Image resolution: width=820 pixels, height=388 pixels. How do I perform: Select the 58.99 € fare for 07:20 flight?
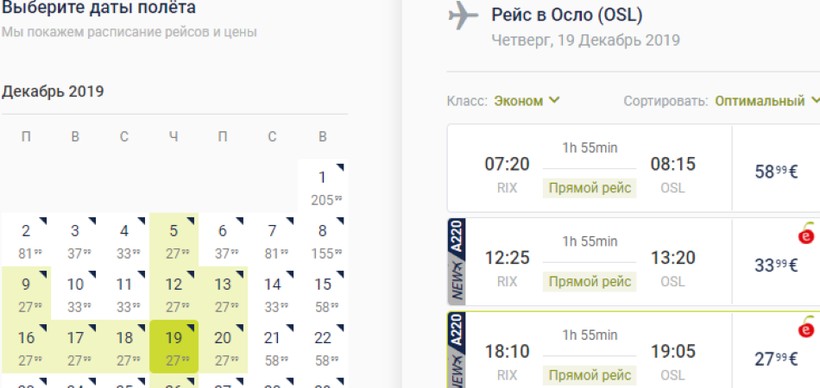click(x=776, y=172)
